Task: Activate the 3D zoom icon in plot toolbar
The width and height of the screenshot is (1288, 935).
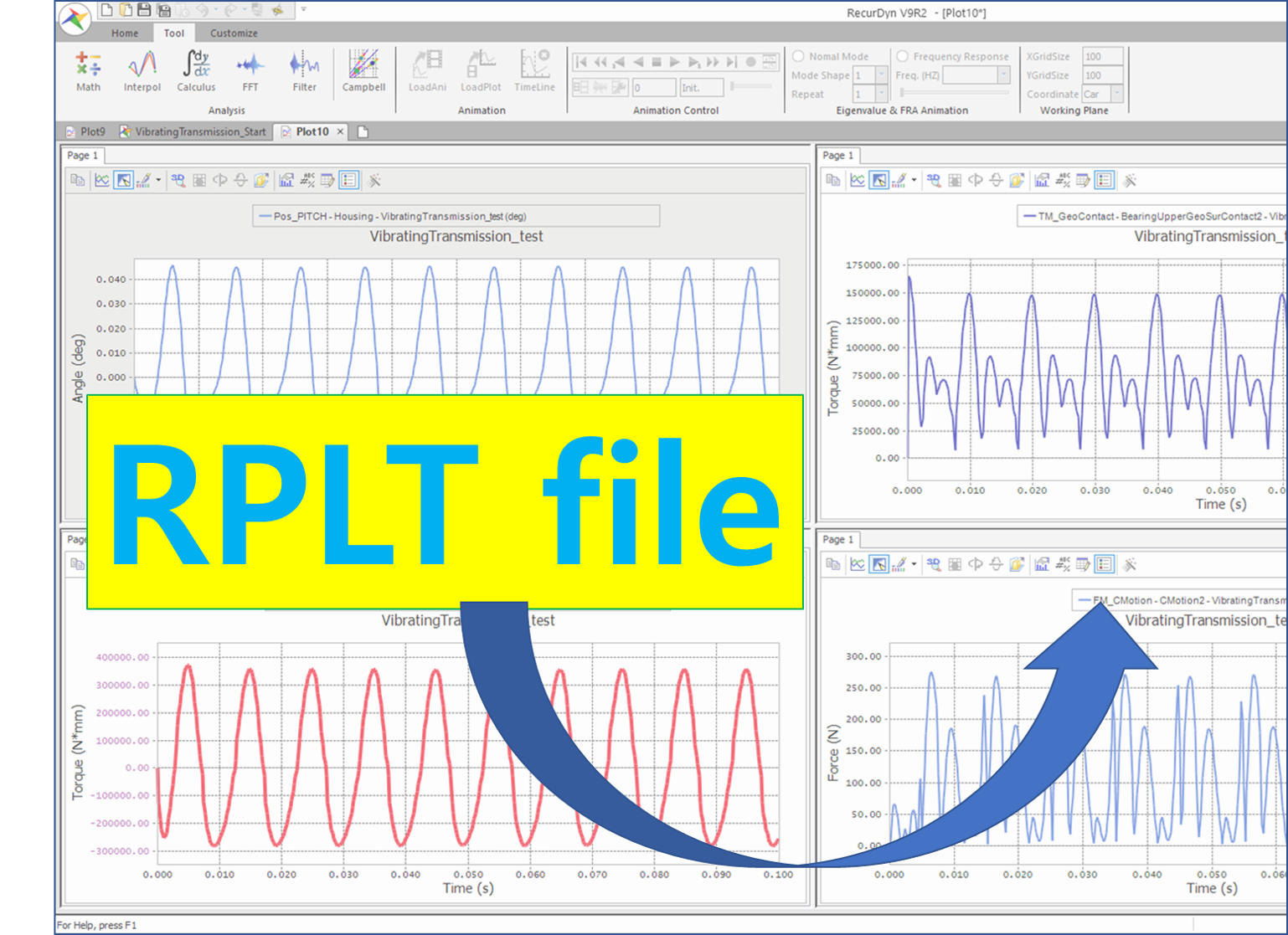Action: tap(178, 179)
